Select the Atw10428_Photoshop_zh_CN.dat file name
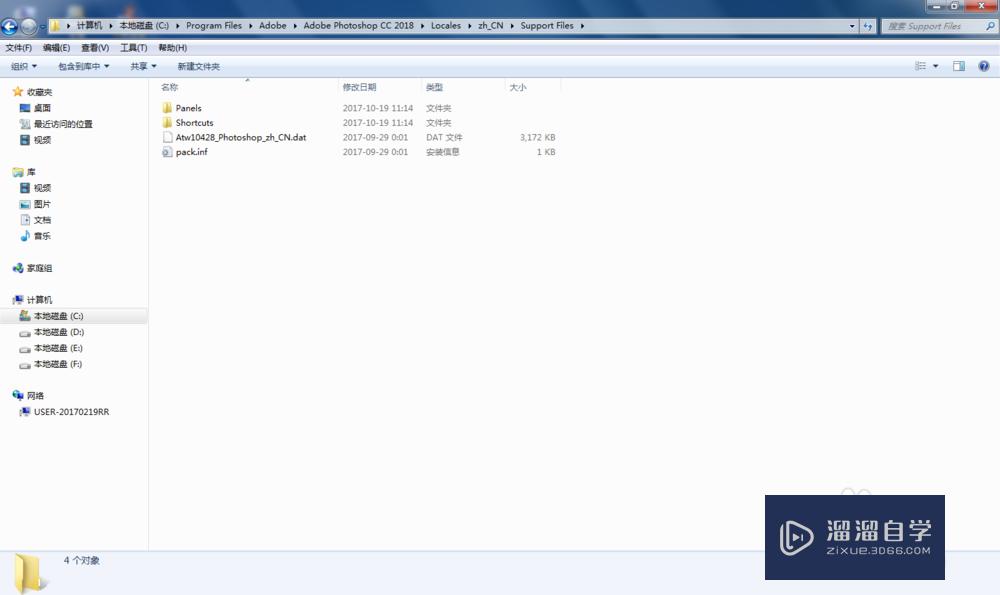 [x=241, y=137]
